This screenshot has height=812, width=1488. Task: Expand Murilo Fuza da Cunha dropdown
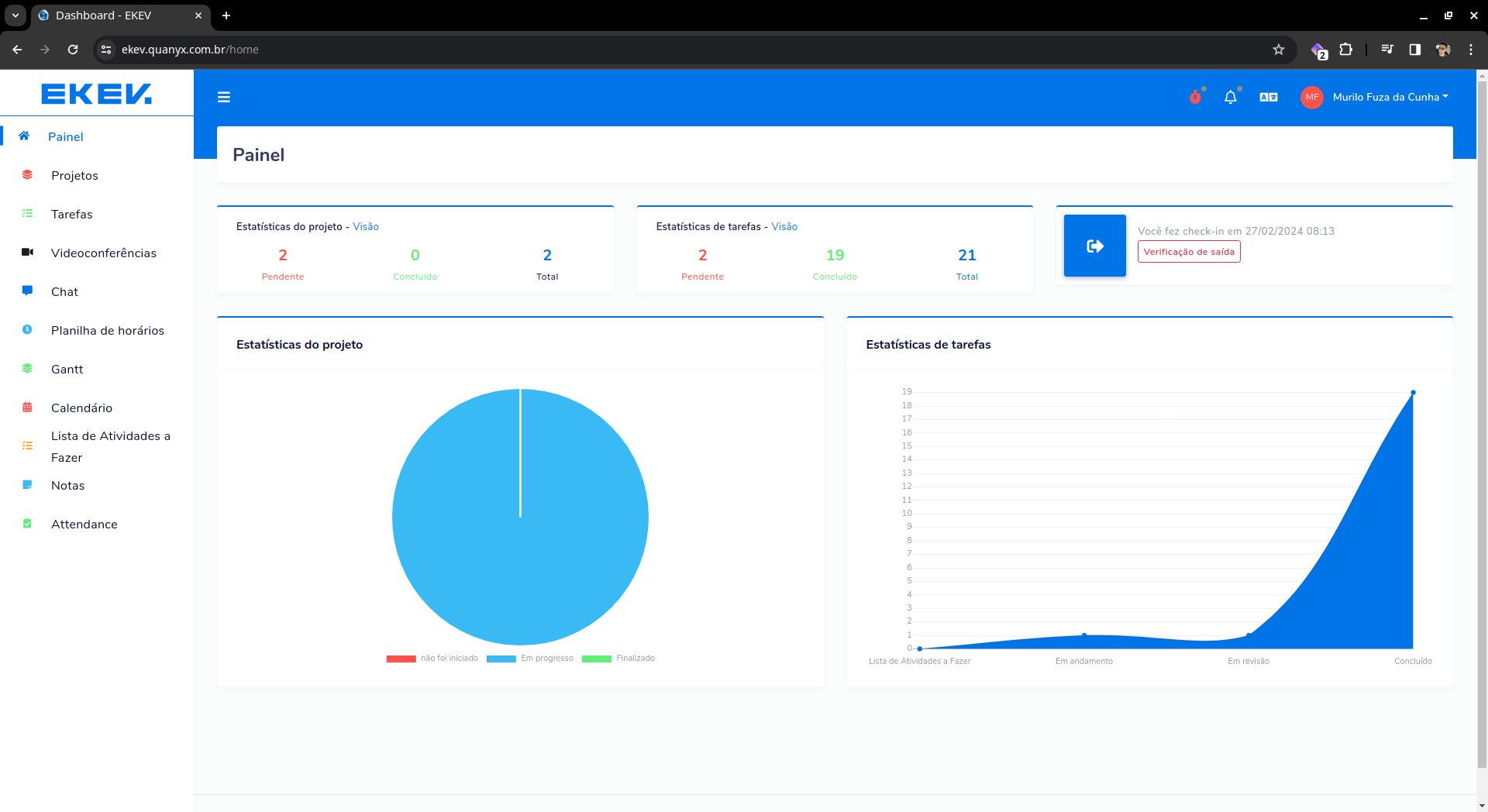point(1390,97)
